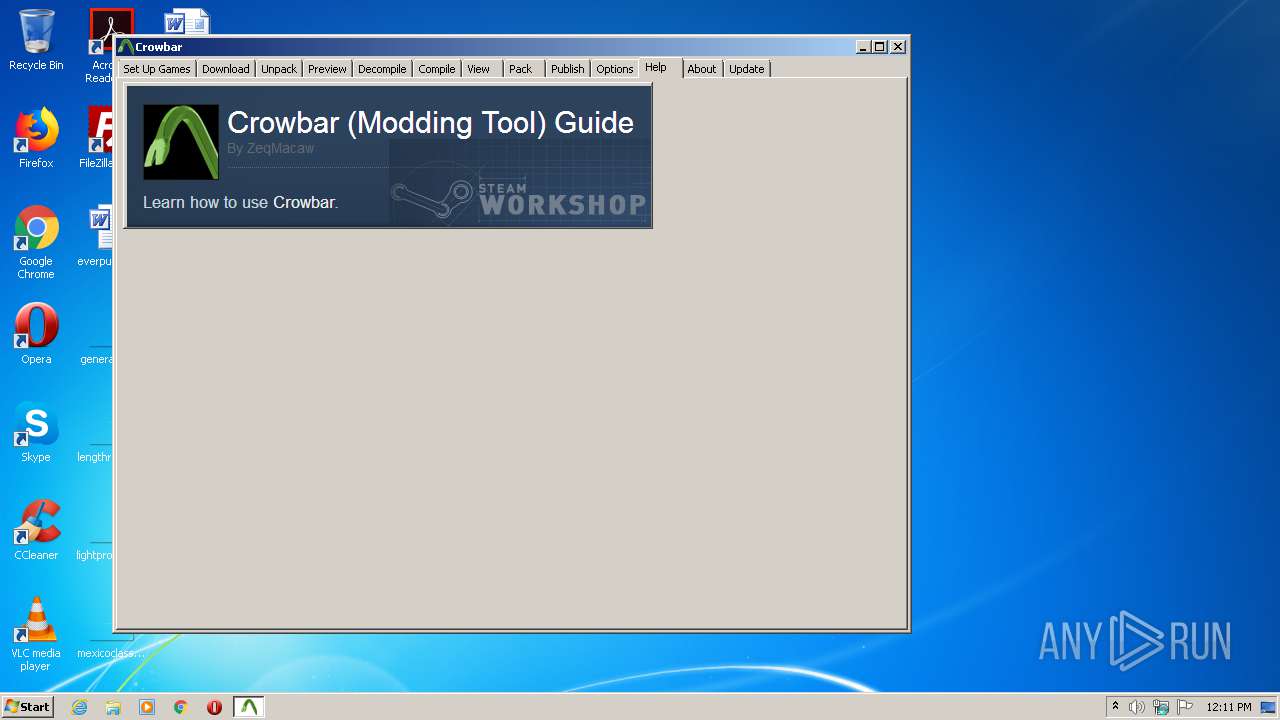Launch CCleaner from the desktop

pos(36,531)
